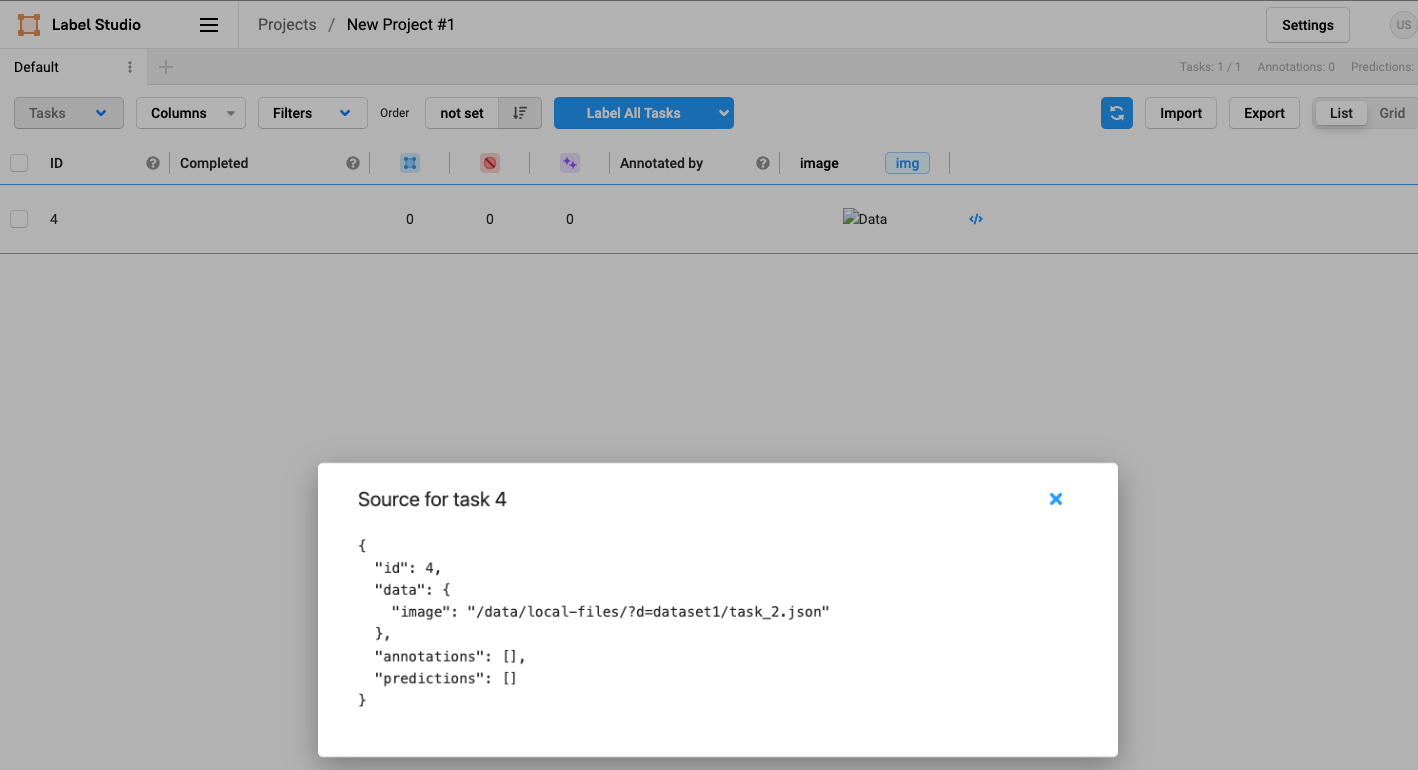Import new data into the project

1180,113
